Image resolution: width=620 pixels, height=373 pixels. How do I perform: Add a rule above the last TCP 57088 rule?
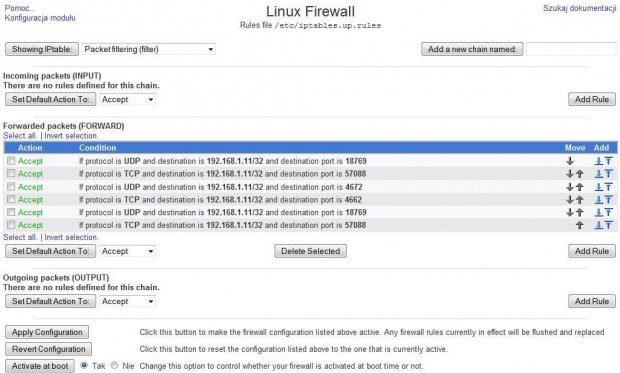609,225
